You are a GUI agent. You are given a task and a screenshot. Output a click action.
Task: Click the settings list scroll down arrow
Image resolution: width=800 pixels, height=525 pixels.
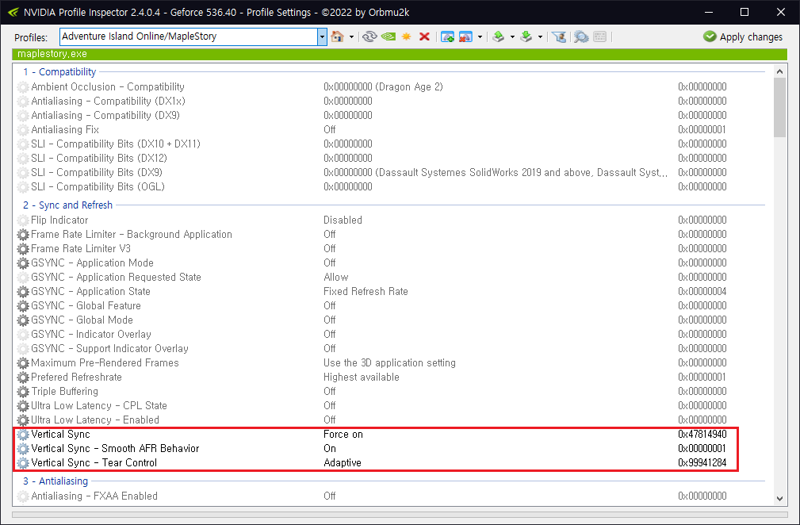[x=780, y=498]
